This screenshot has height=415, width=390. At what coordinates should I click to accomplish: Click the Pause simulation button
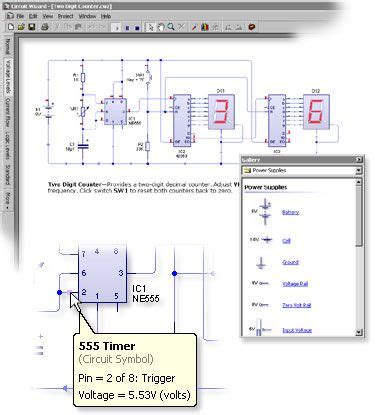127,28
